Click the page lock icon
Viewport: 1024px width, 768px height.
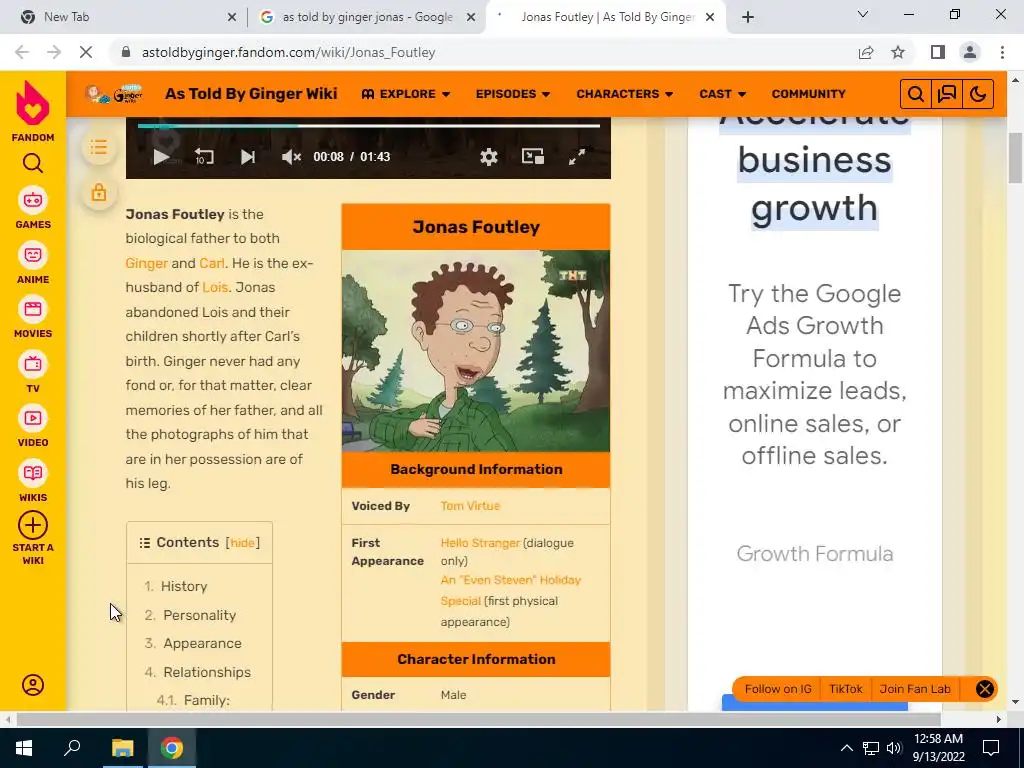(x=99, y=193)
